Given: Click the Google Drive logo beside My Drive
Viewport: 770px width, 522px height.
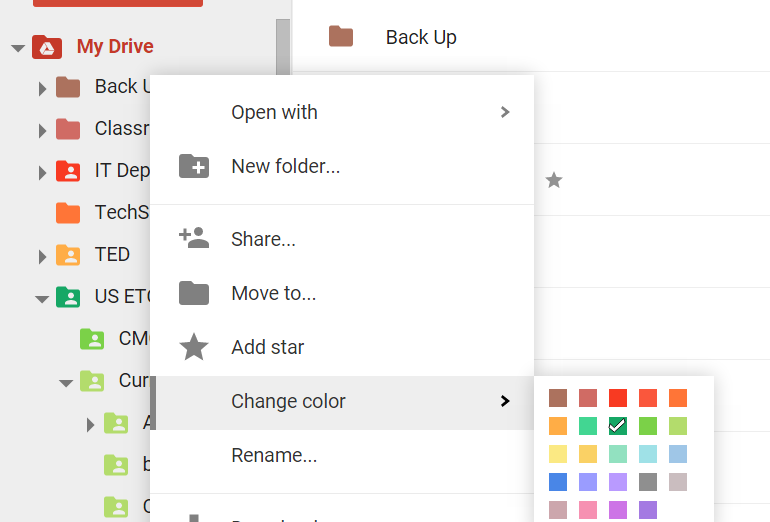Looking at the screenshot, I should click(x=46, y=47).
